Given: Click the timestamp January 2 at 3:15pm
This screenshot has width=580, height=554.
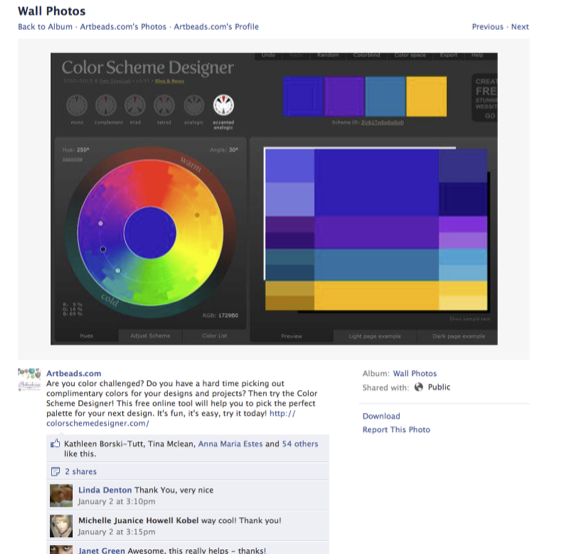Looking at the screenshot, I should coord(117,532).
